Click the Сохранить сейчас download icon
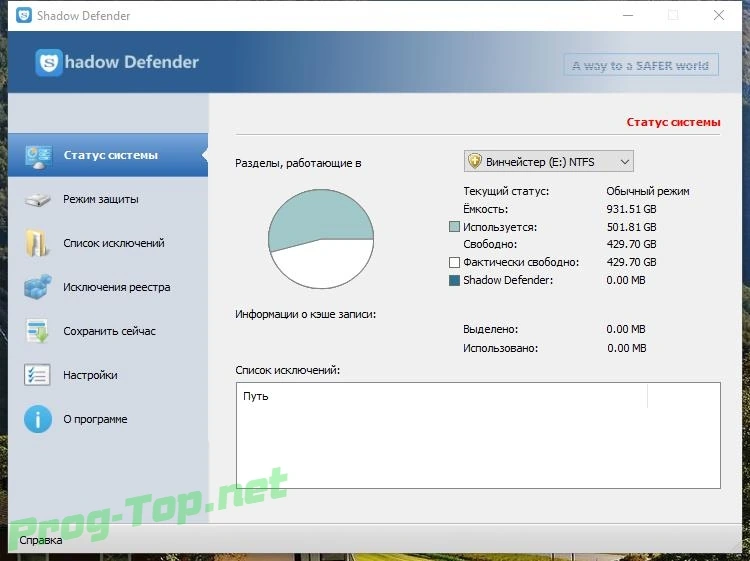 37,331
